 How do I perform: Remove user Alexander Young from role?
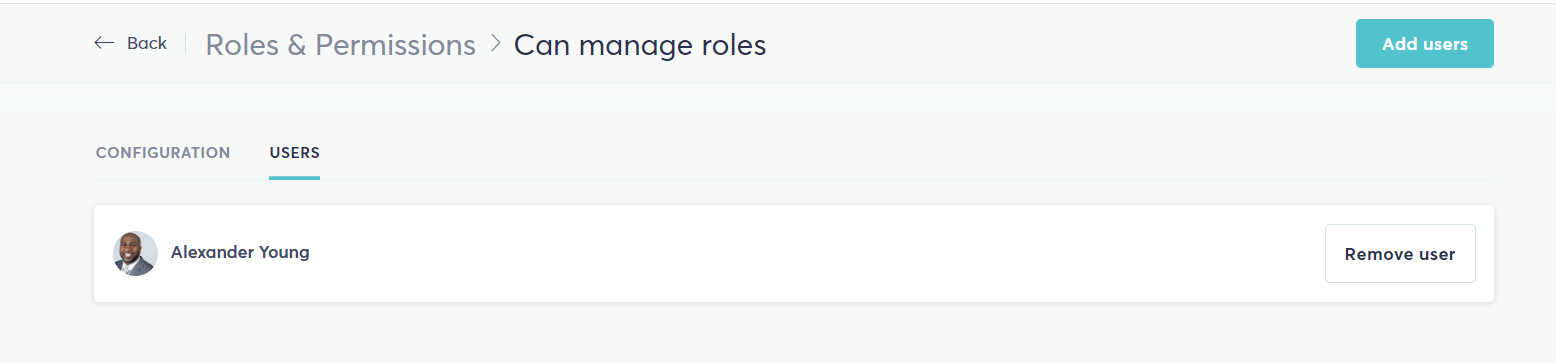click(1400, 254)
